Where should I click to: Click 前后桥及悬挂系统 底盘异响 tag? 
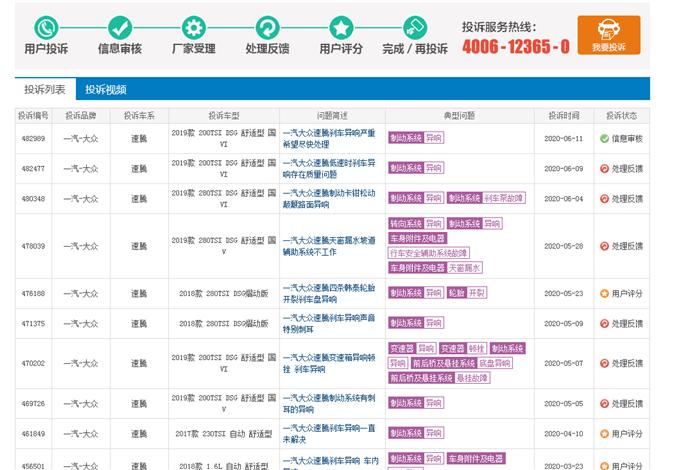click(462, 363)
